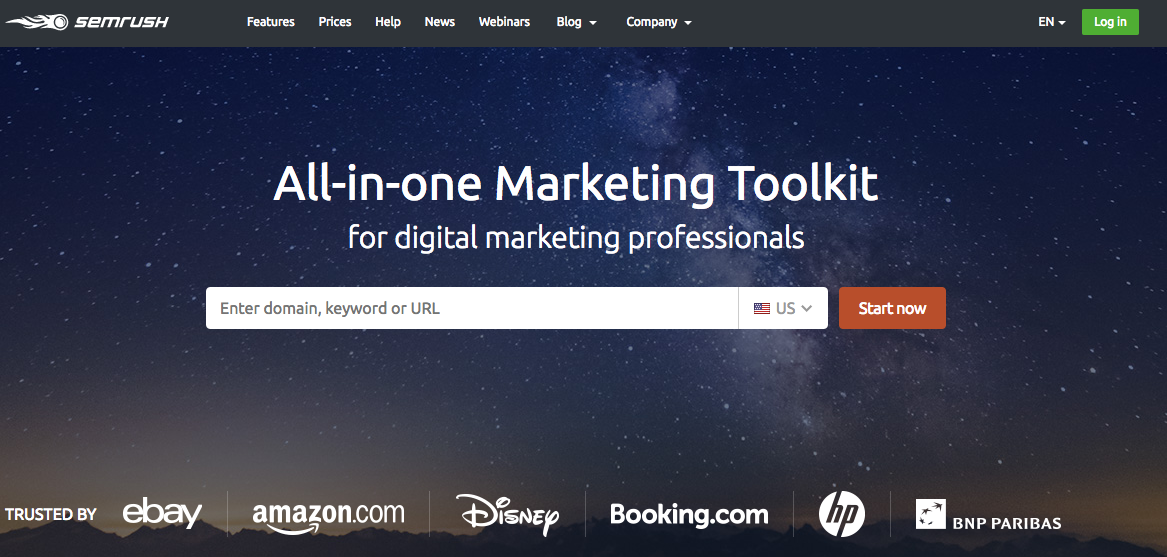Expand the Company menu
The width and height of the screenshot is (1167, 557).
click(659, 22)
